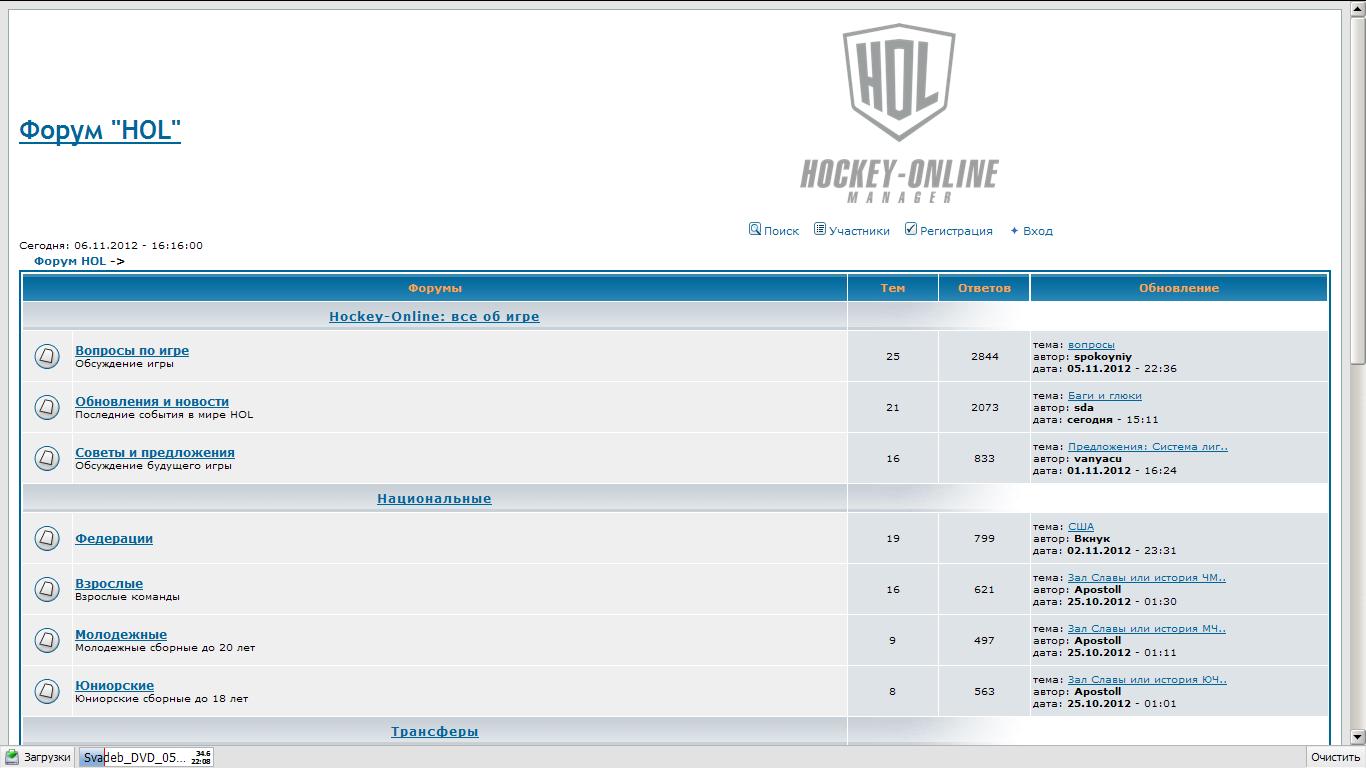Click forum icon beside Советы и предложения

pos(47,458)
